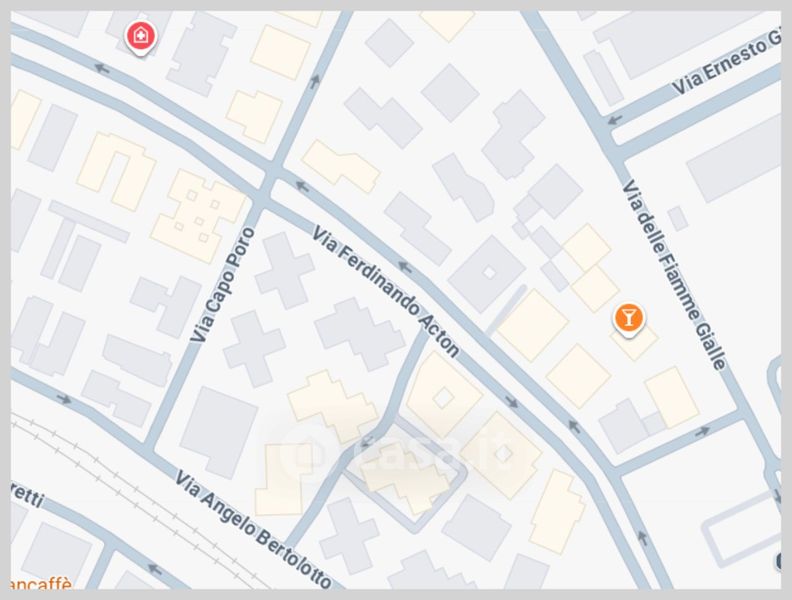Select the U-shaped beige building

(117, 171)
